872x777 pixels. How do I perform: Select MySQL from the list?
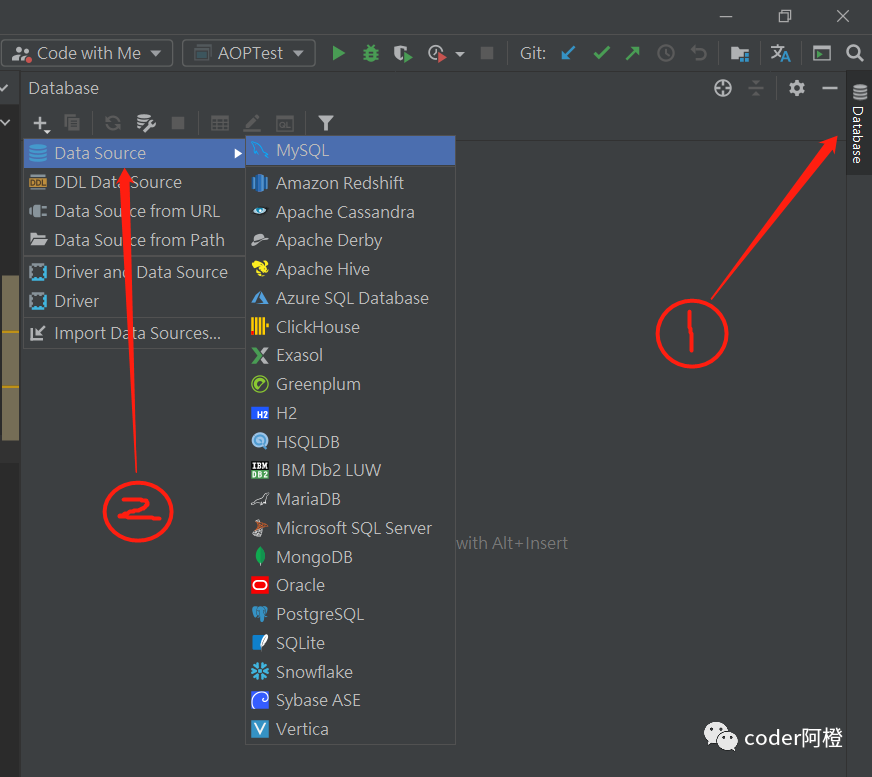tap(350, 150)
